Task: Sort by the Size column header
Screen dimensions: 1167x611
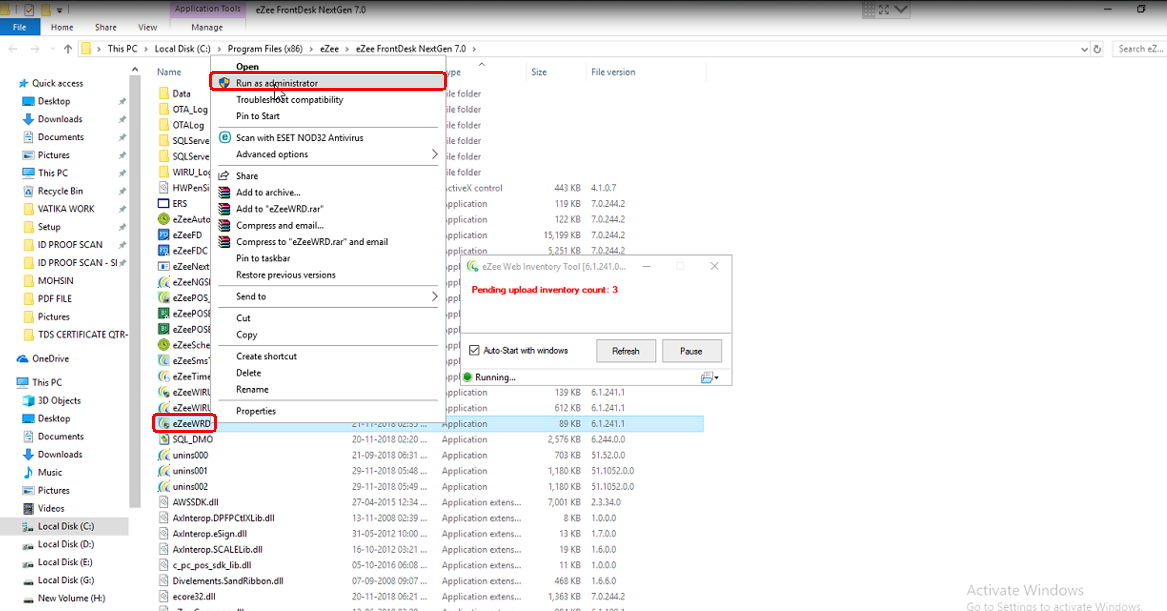Action: click(539, 72)
